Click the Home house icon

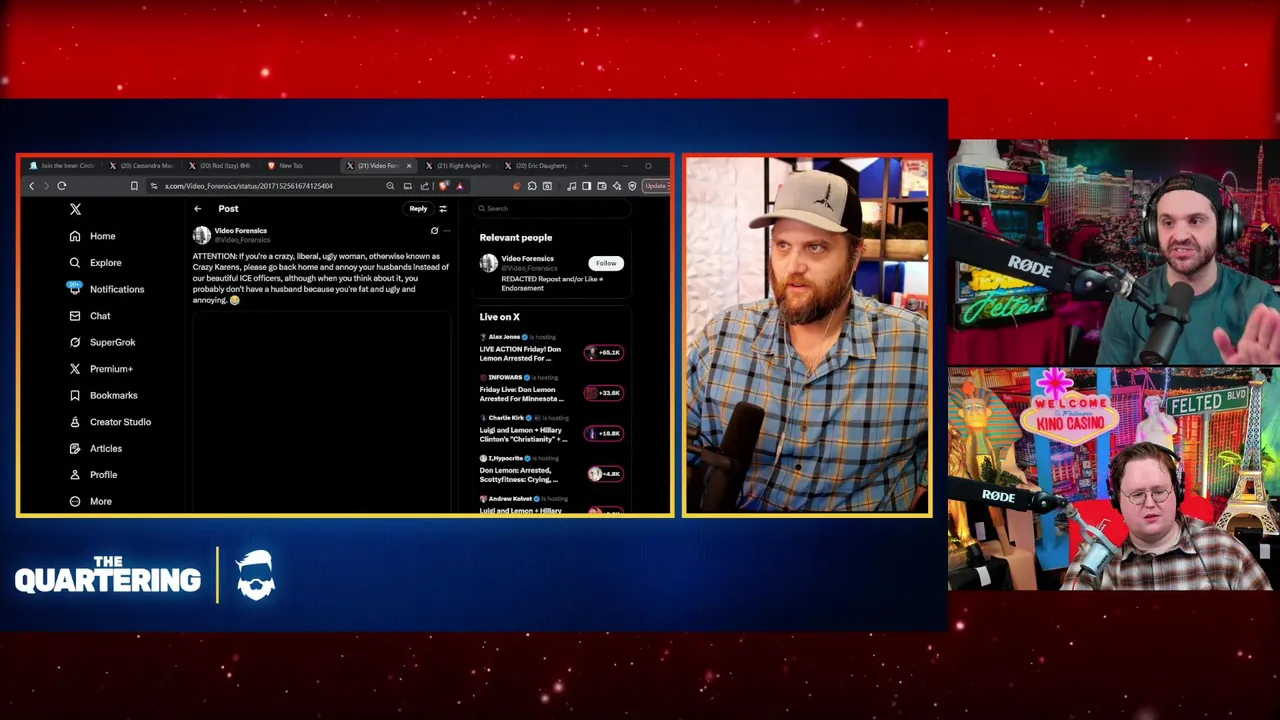(75, 236)
